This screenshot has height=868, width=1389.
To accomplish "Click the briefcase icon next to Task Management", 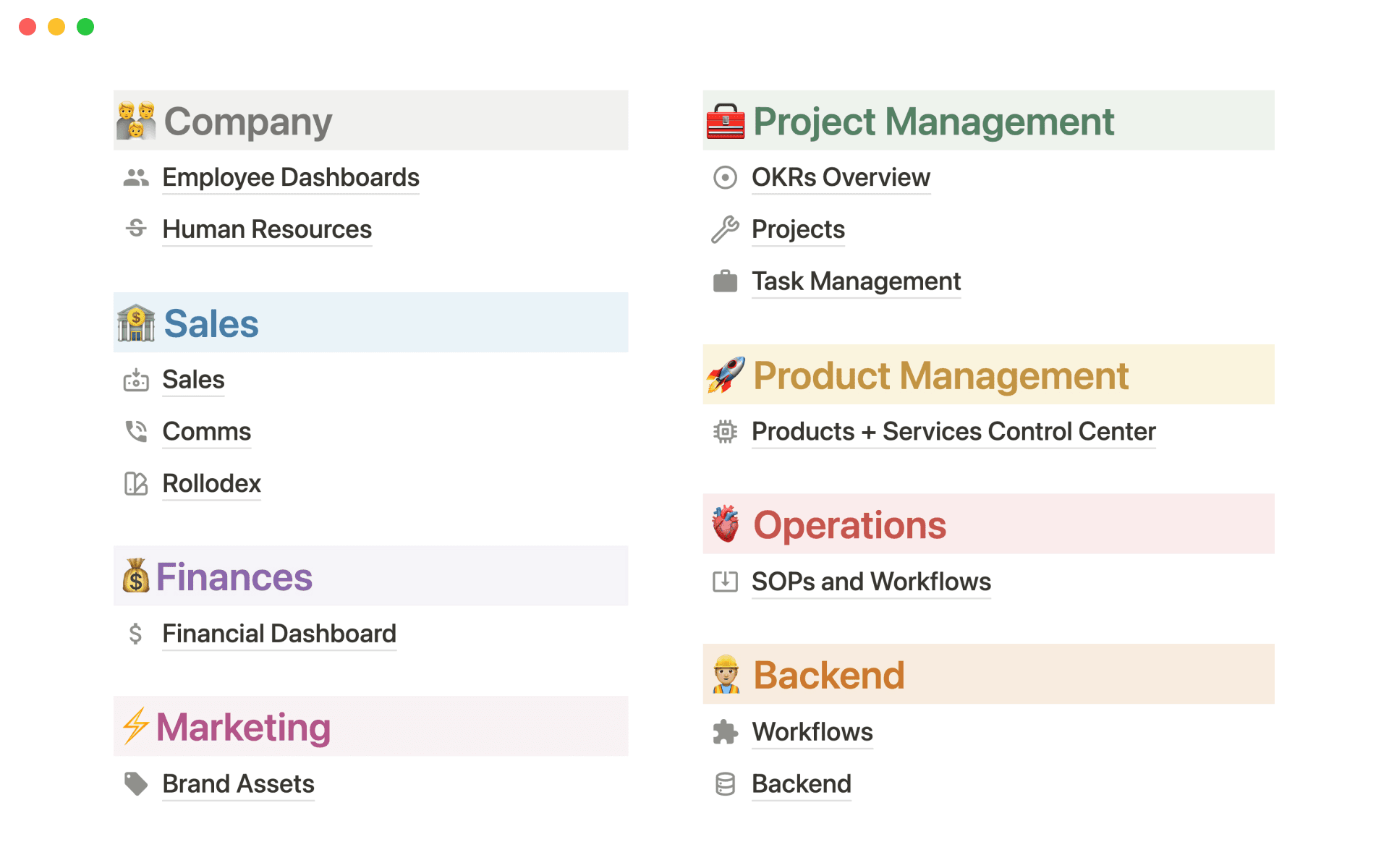I will click(725, 281).
